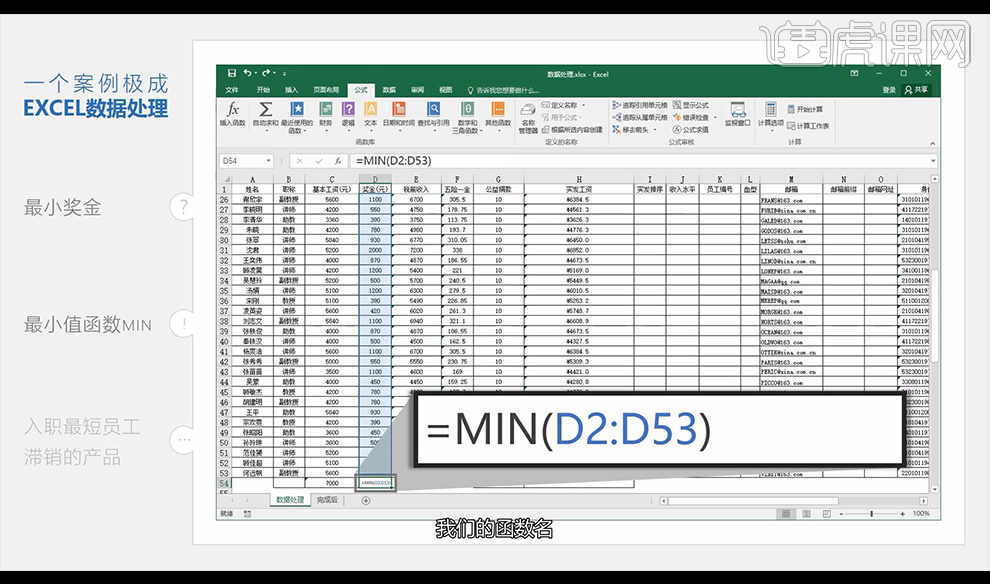Click 开始计算 calculate now button

click(x=805, y=109)
